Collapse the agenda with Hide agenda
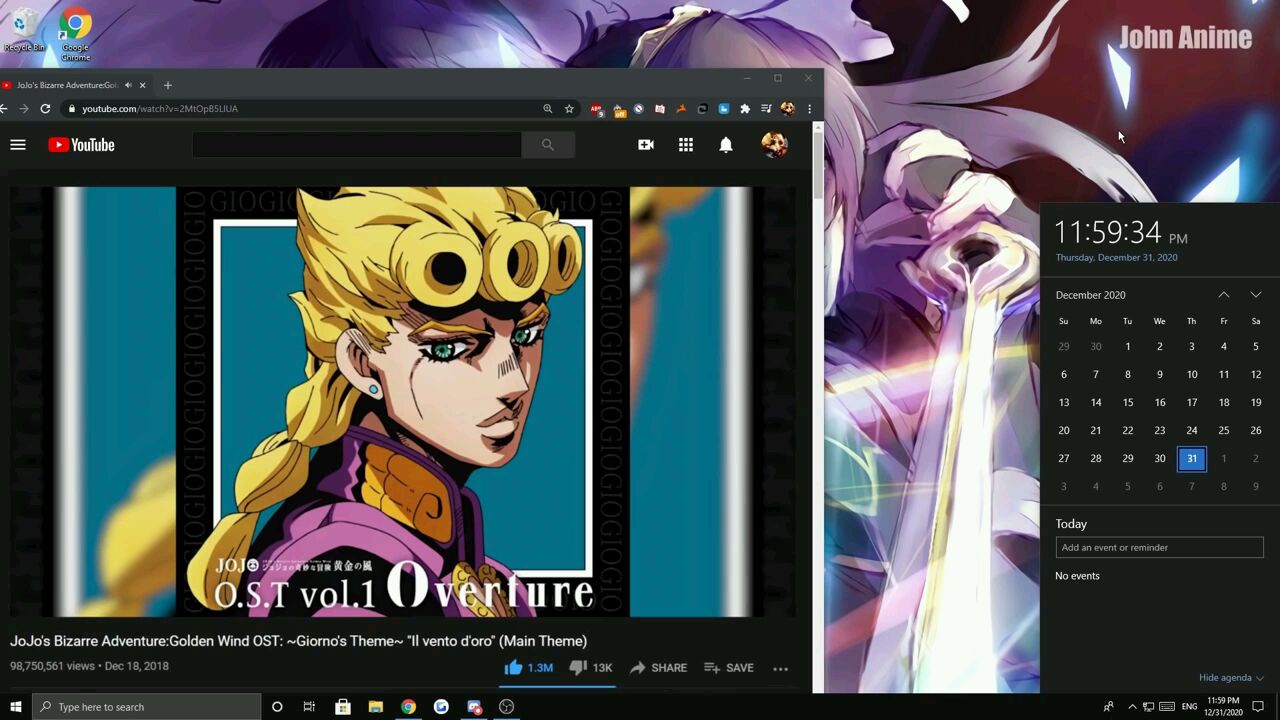Screen dimensions: 1280x720 point(1230,677)
